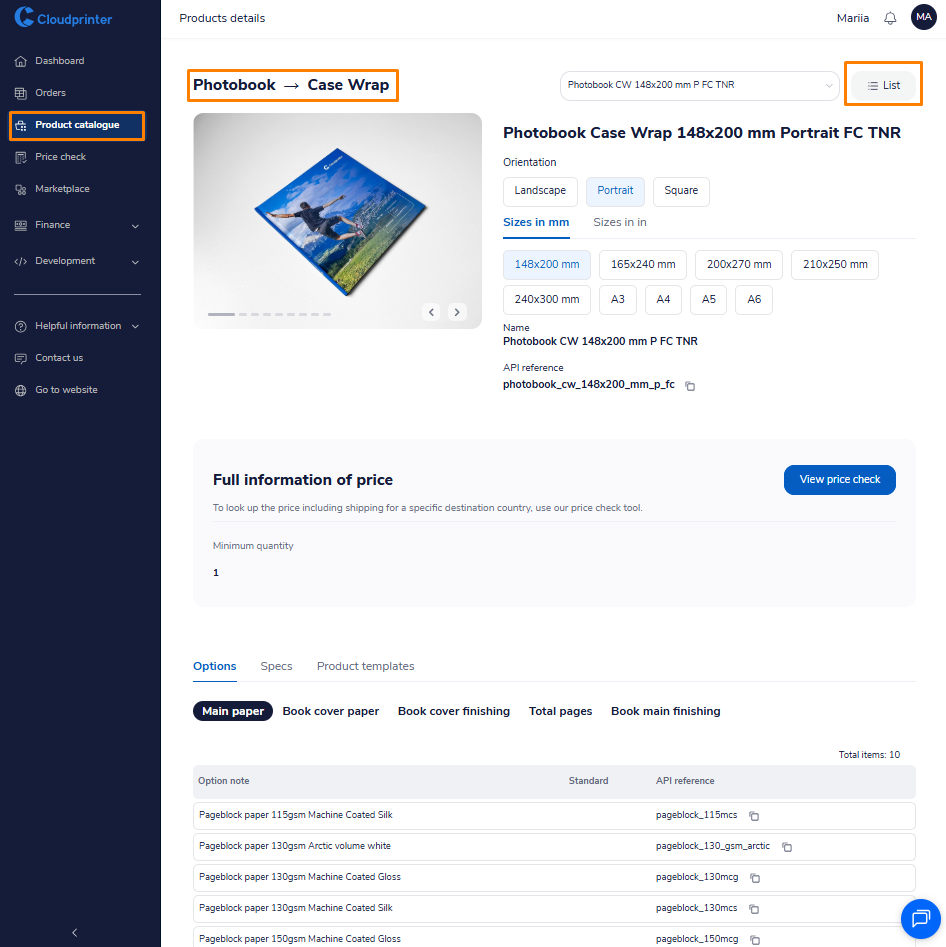Open the Photobook CW product dropdown
Image resolution: width=946 pixels, height=947 pixels.
click(x=700, y=85)
